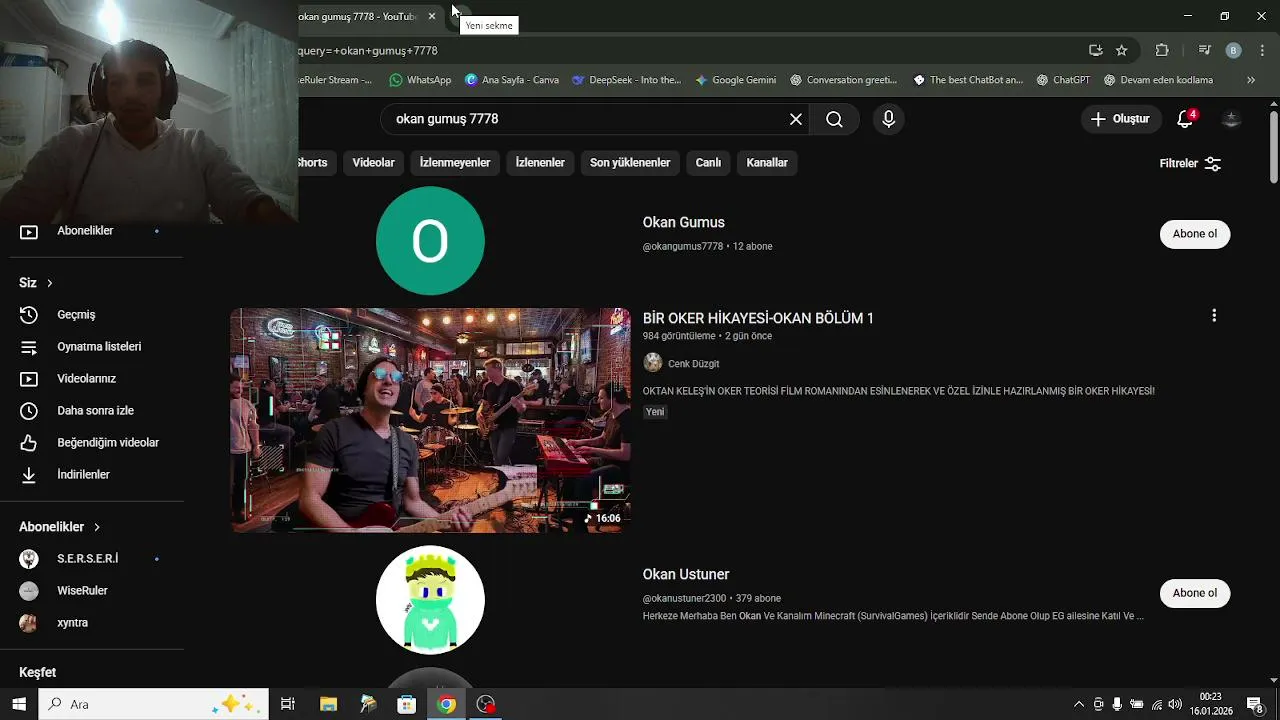Open the Chrome three-dot menu
This screenshot has width=1280, height=720.
tap(1263, 50)
